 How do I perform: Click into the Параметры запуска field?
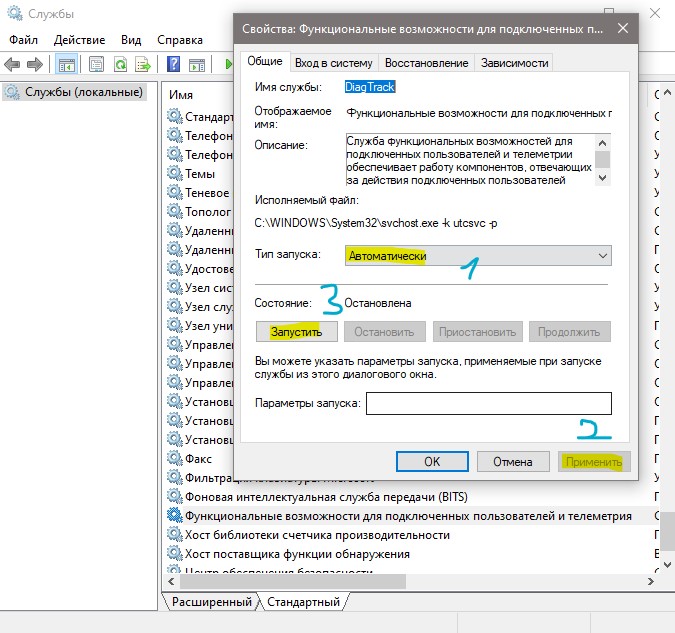(489, 403)
